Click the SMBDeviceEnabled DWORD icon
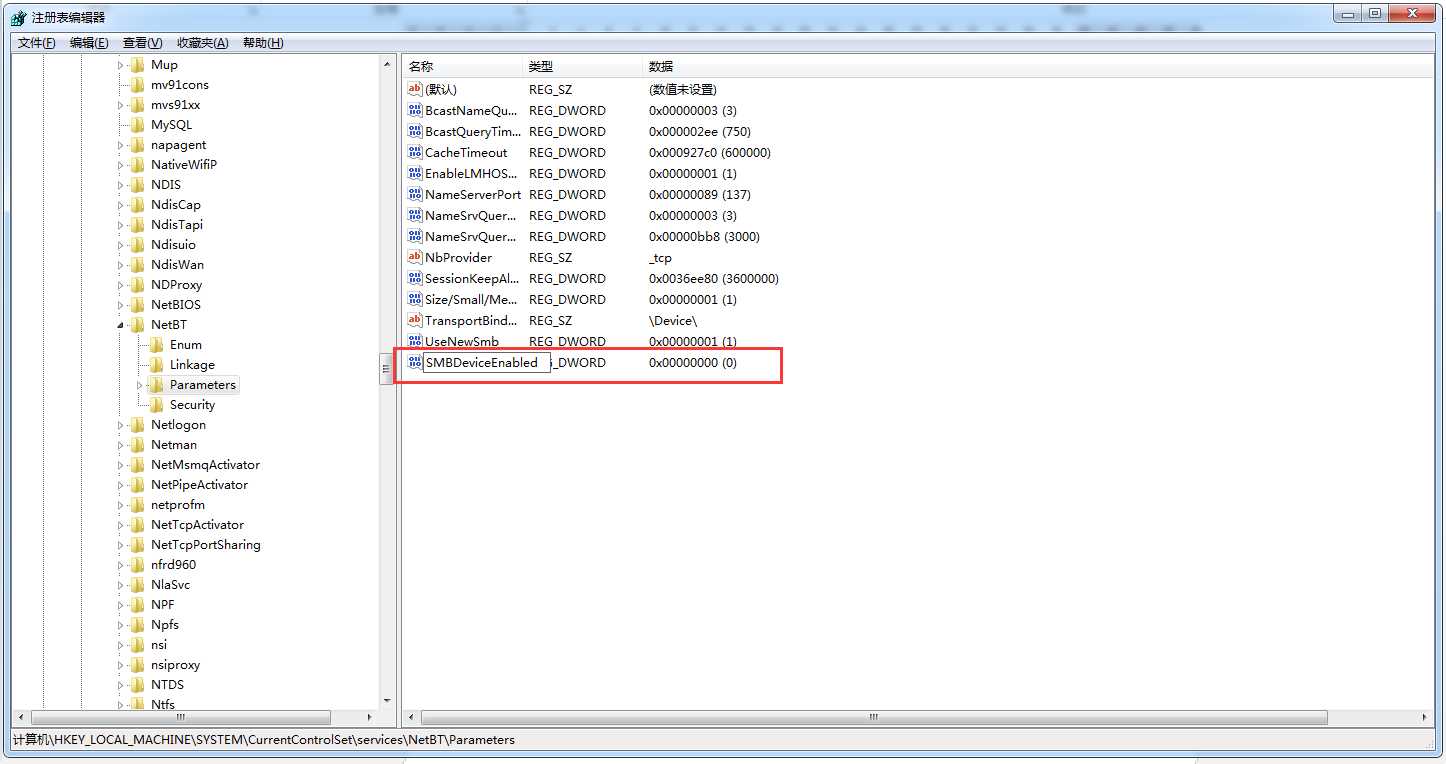 [x=415, y=362]
